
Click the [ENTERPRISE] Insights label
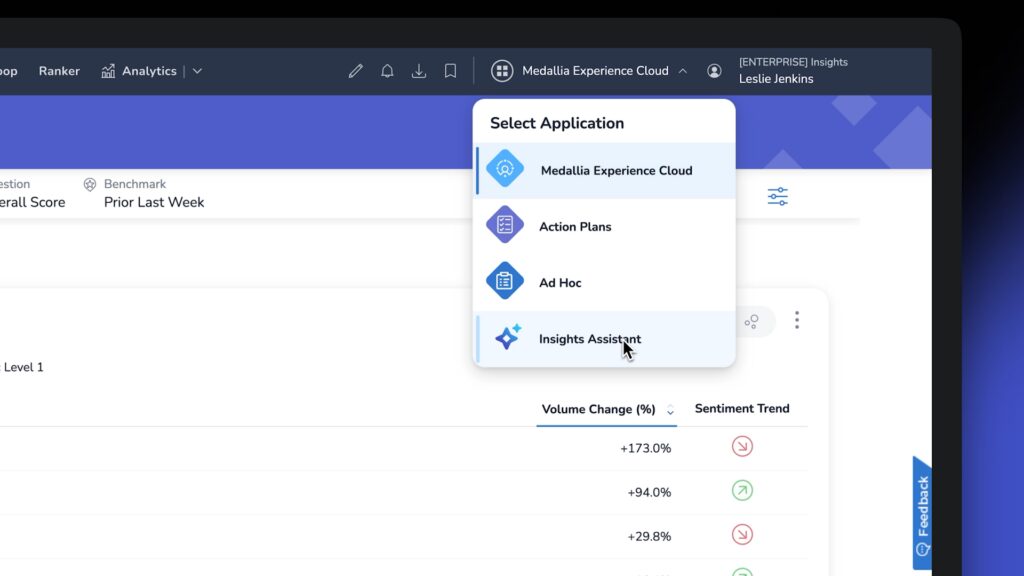tap(793, 62)
